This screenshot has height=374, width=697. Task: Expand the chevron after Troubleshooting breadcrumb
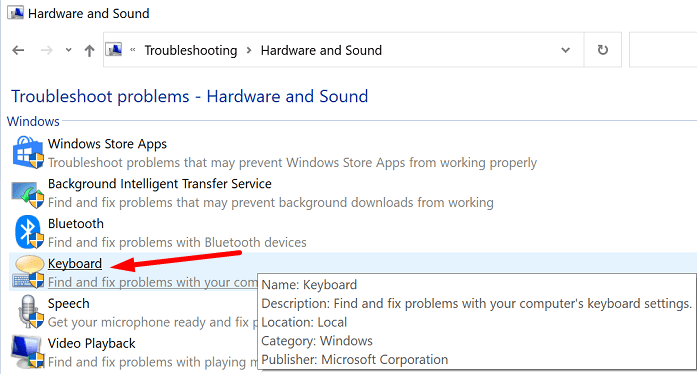point(249,50)
